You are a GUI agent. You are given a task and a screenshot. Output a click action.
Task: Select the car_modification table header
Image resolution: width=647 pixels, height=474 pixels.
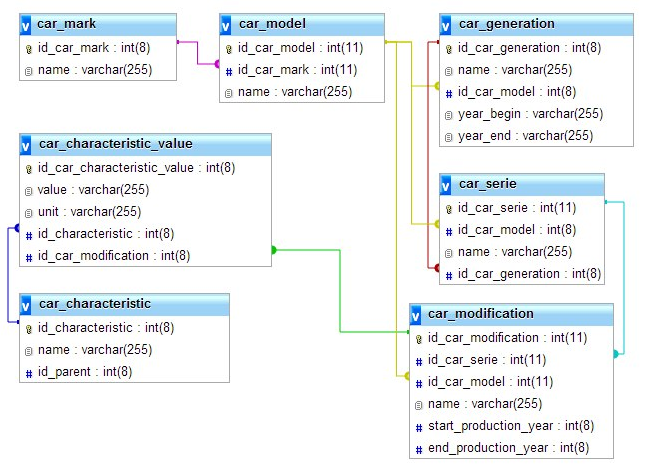click(x=481, y=314)
